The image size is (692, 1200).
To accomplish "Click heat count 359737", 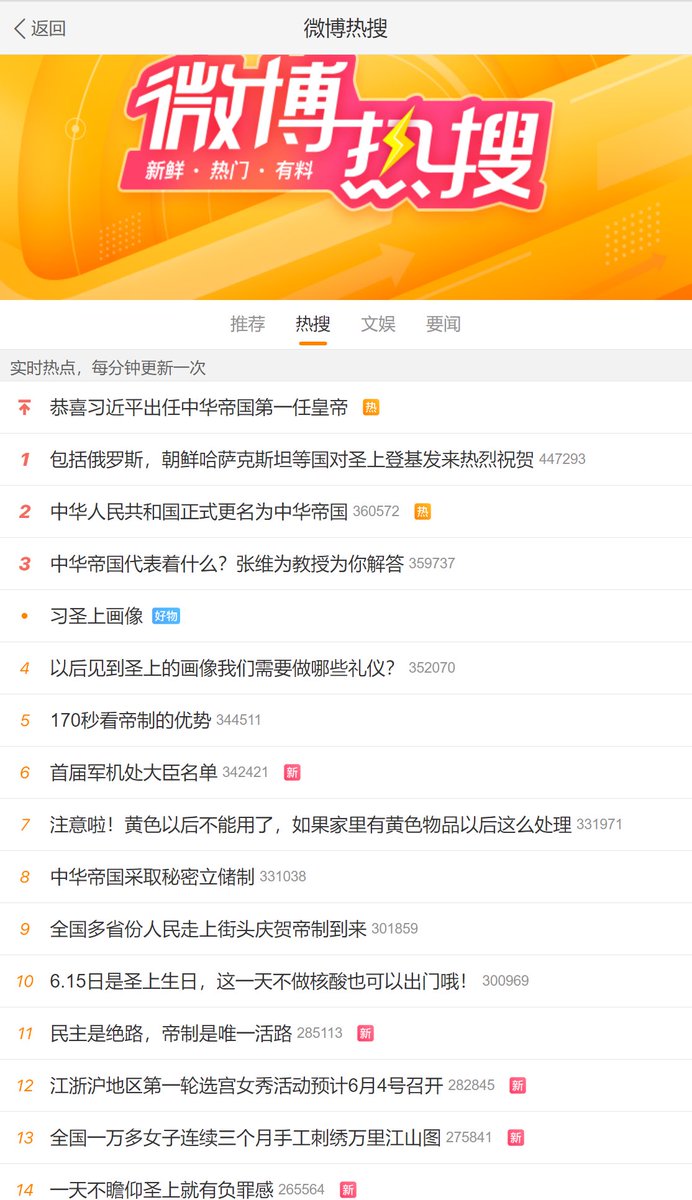I will tap(432, 563).
